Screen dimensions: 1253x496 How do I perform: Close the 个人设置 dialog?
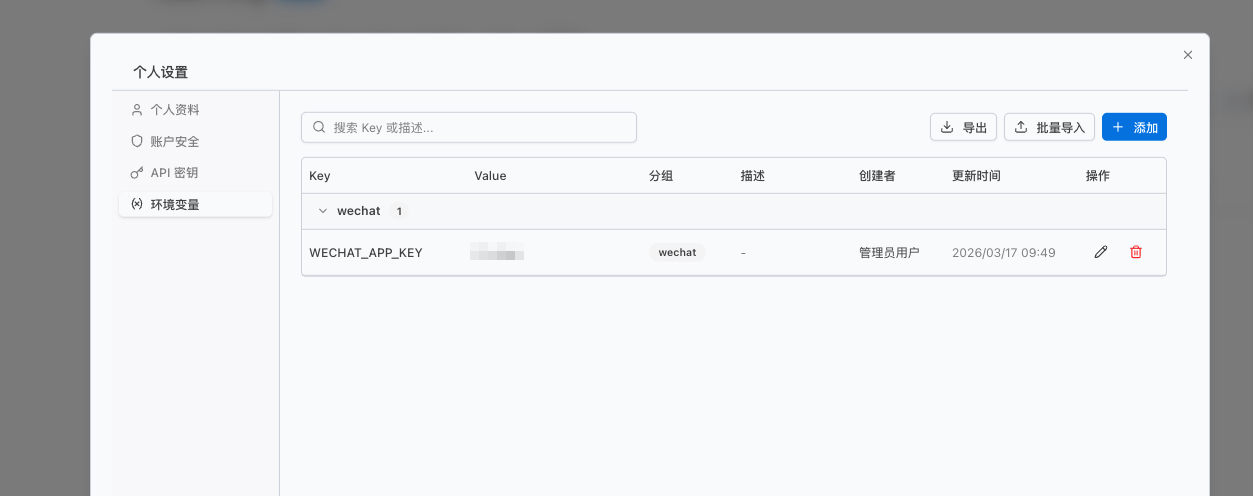pos(1188,55)
